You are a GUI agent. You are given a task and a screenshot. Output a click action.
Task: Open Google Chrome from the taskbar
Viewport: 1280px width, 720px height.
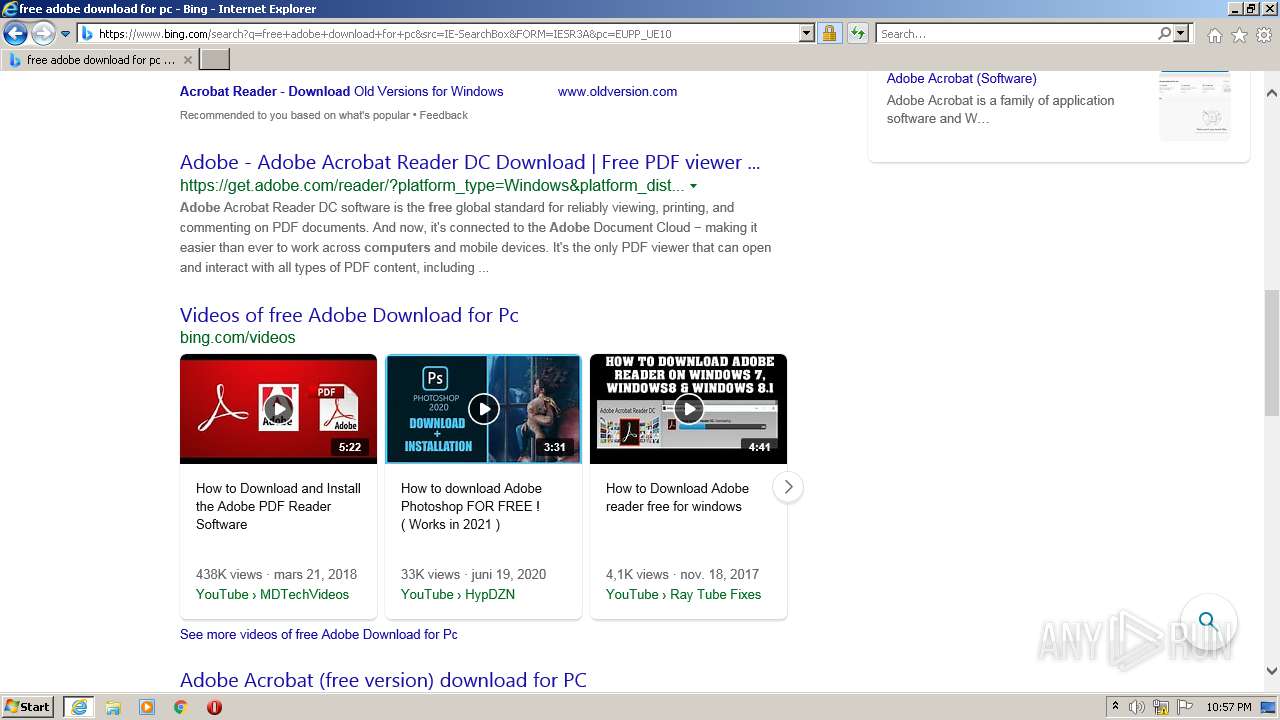point(180,707)
